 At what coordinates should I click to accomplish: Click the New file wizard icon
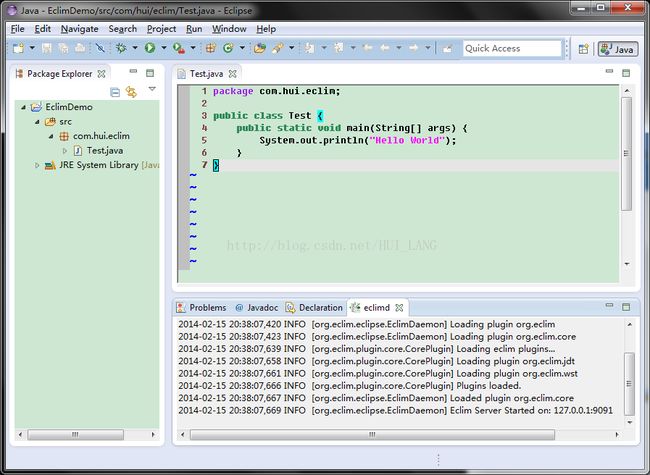point(18,48)
